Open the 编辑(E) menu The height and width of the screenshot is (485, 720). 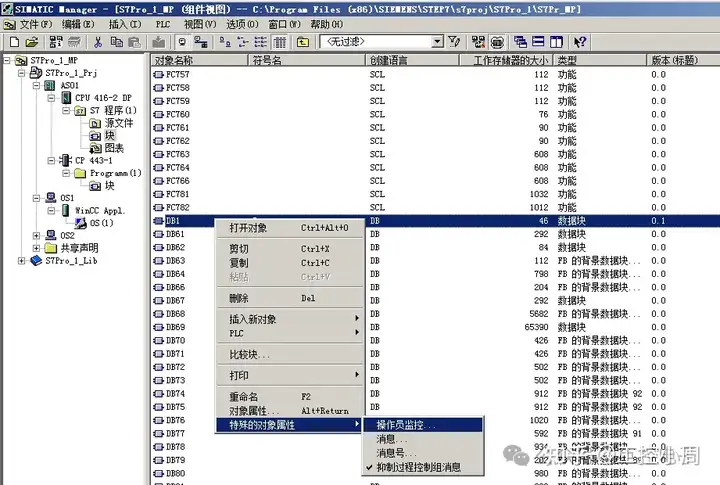78,24
